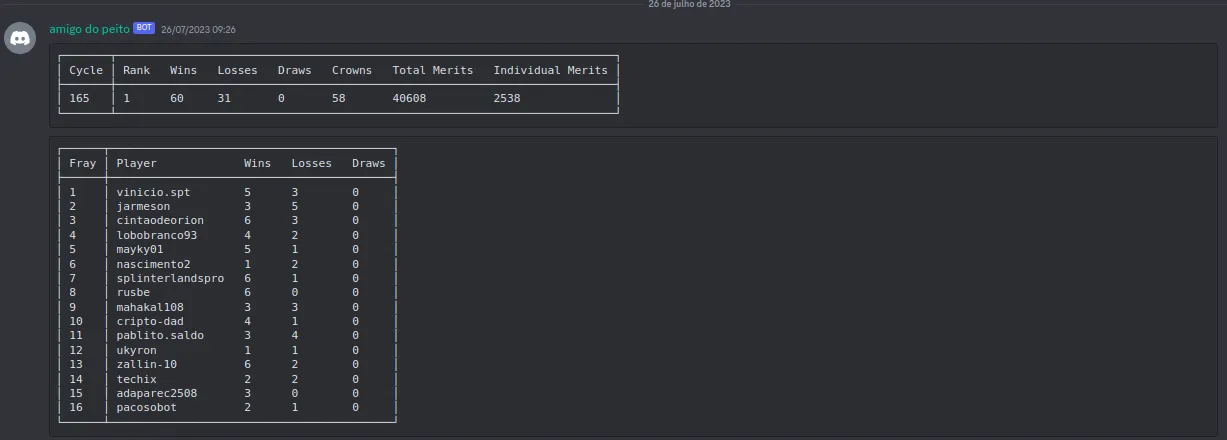
Task: Select the Cycle column header
Action: 86,70
